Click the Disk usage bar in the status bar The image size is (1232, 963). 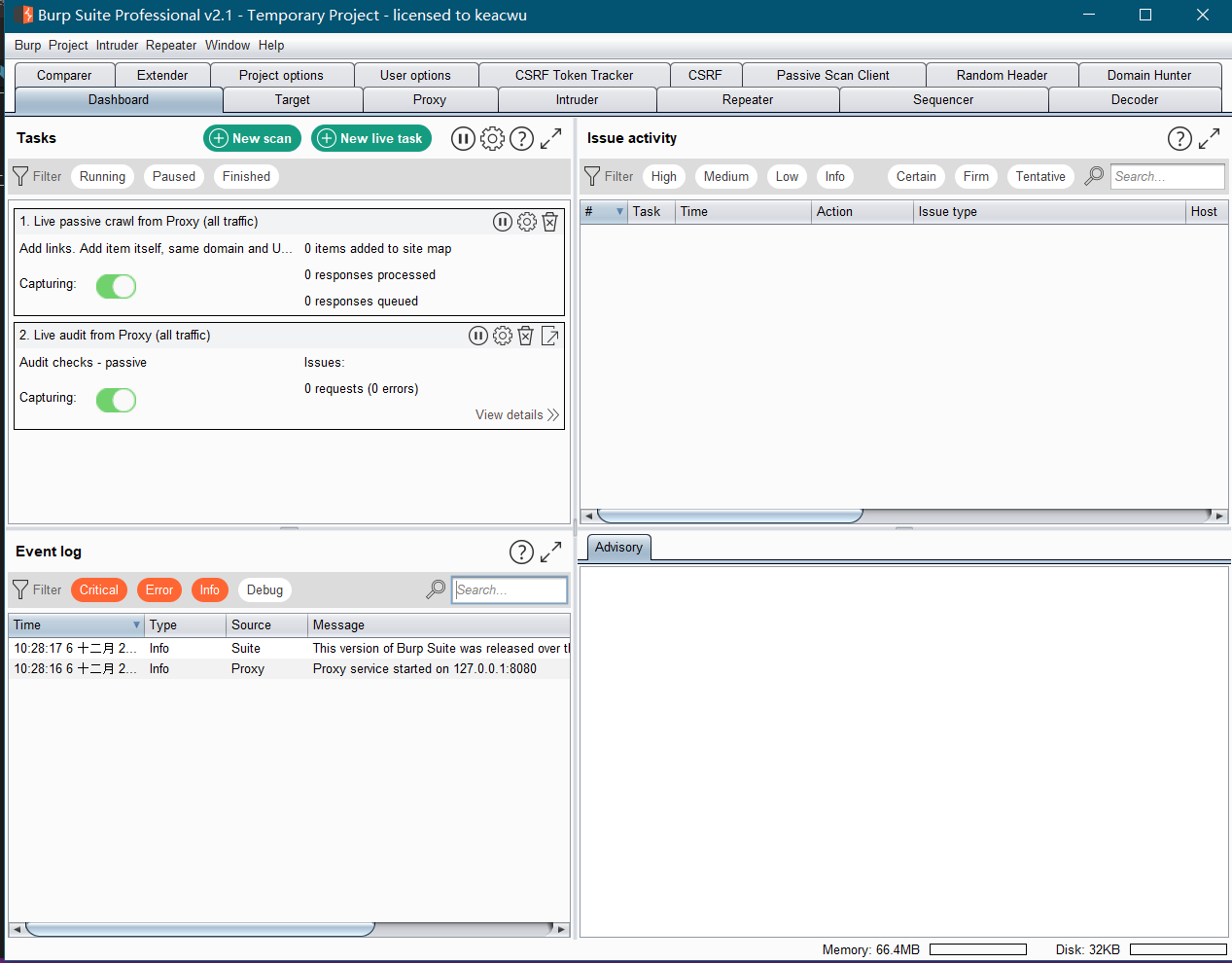(1179, 949)
